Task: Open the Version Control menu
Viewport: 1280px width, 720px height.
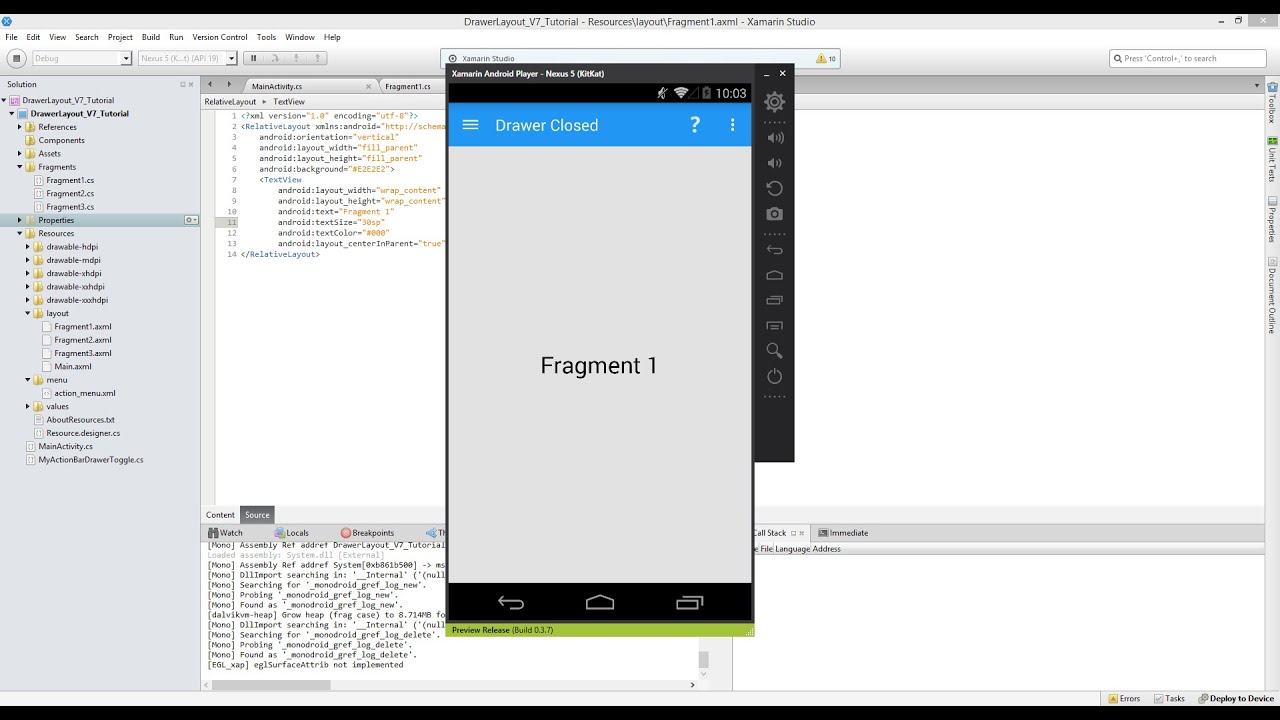Action: [220, 37]
